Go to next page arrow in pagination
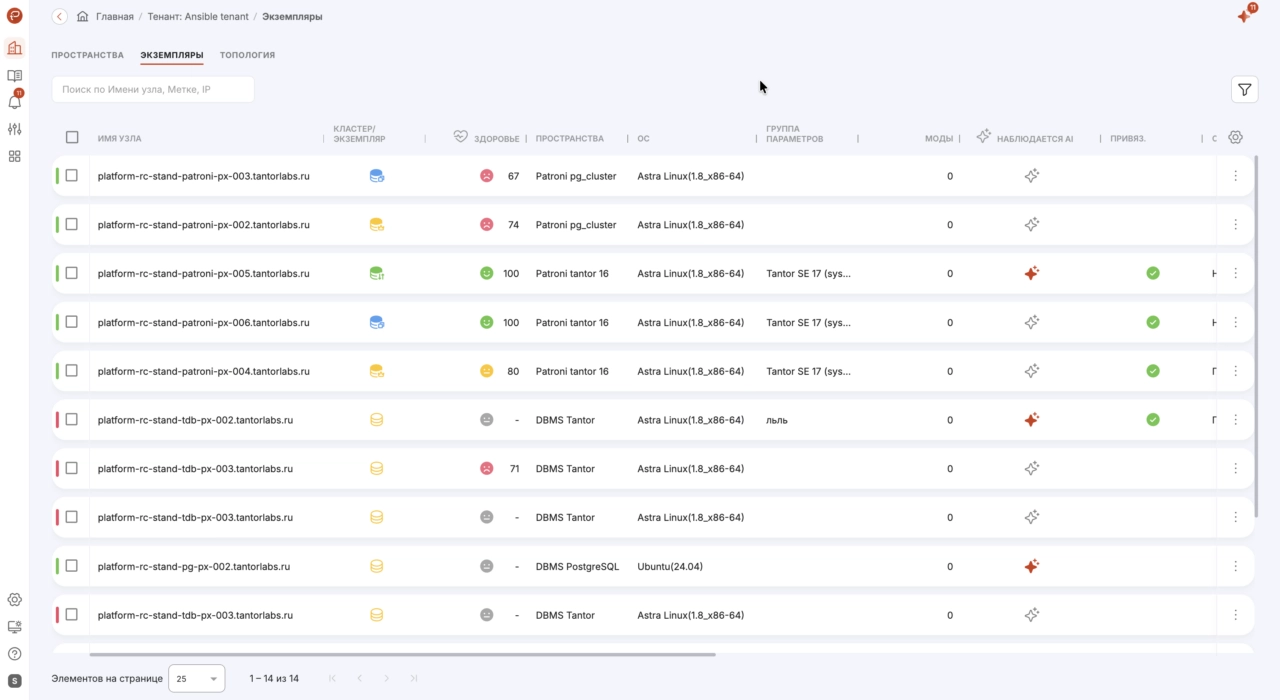This screenshot has width=1280, height=700. click(x=387, y=678)
